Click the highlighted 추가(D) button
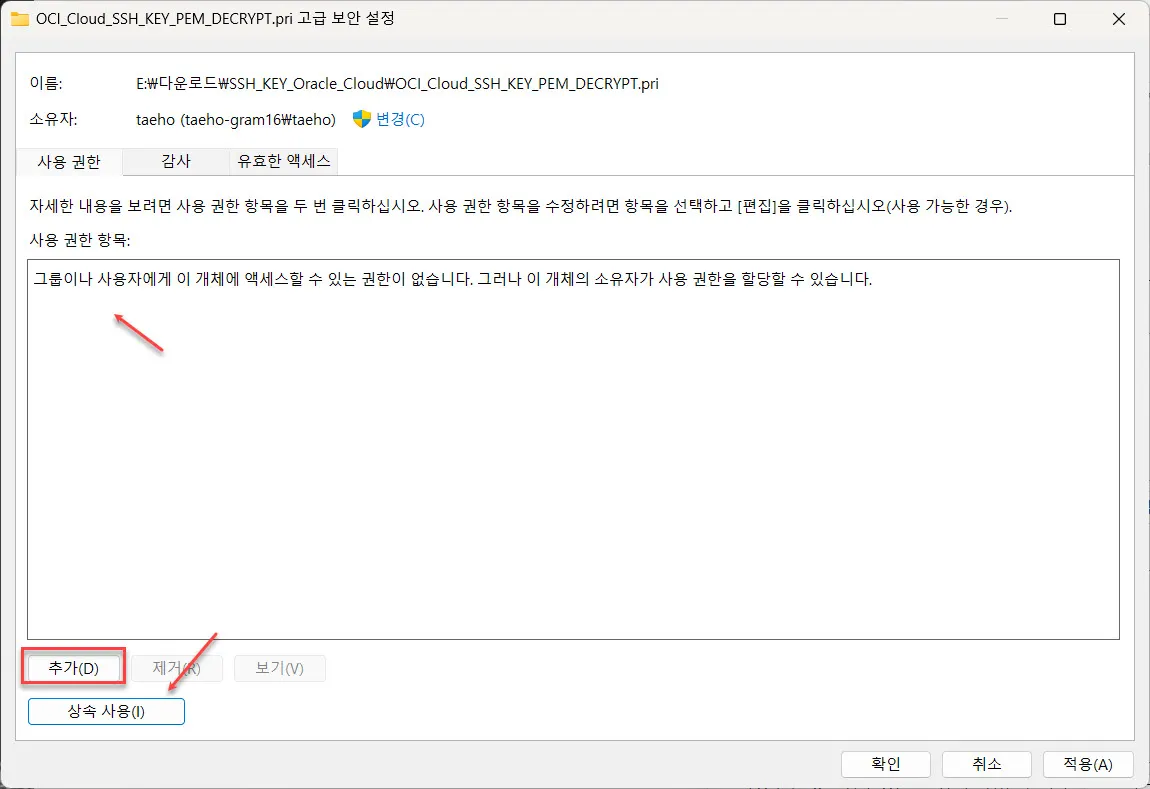Viewport: 1150px width, 789px height. (x=73, y=667)
